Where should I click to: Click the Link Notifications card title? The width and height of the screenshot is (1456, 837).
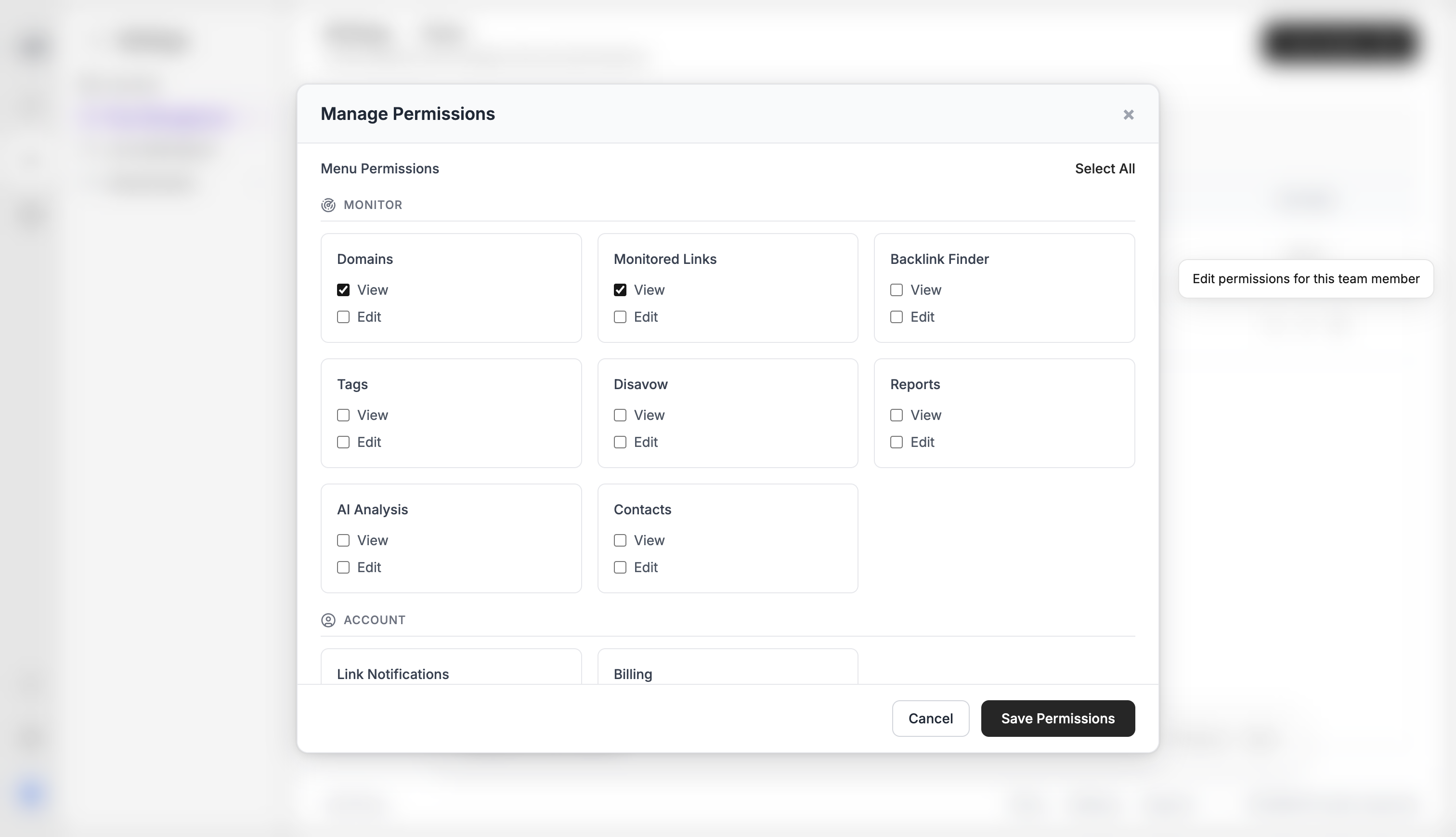tap(392, 674)
